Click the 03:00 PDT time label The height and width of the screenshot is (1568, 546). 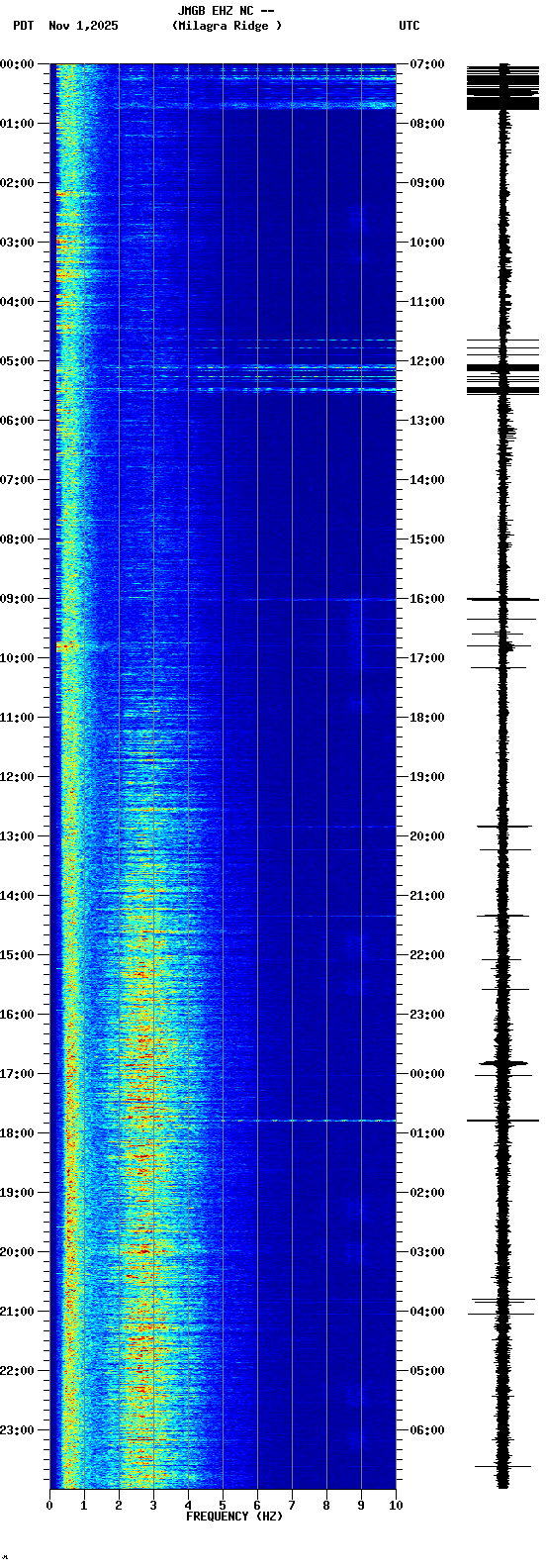point(17,243)
